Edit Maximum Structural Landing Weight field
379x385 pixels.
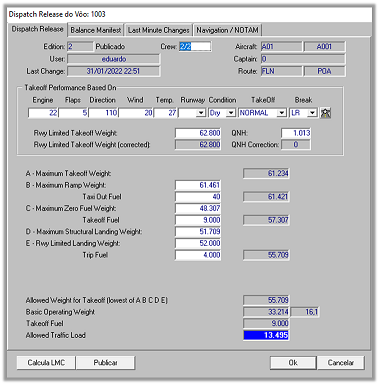pos(198,232)
